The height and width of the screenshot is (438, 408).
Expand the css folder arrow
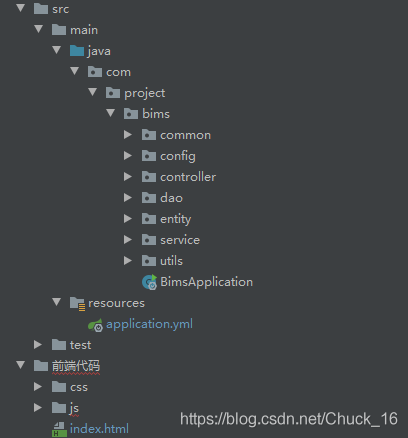tap(38, 387)
